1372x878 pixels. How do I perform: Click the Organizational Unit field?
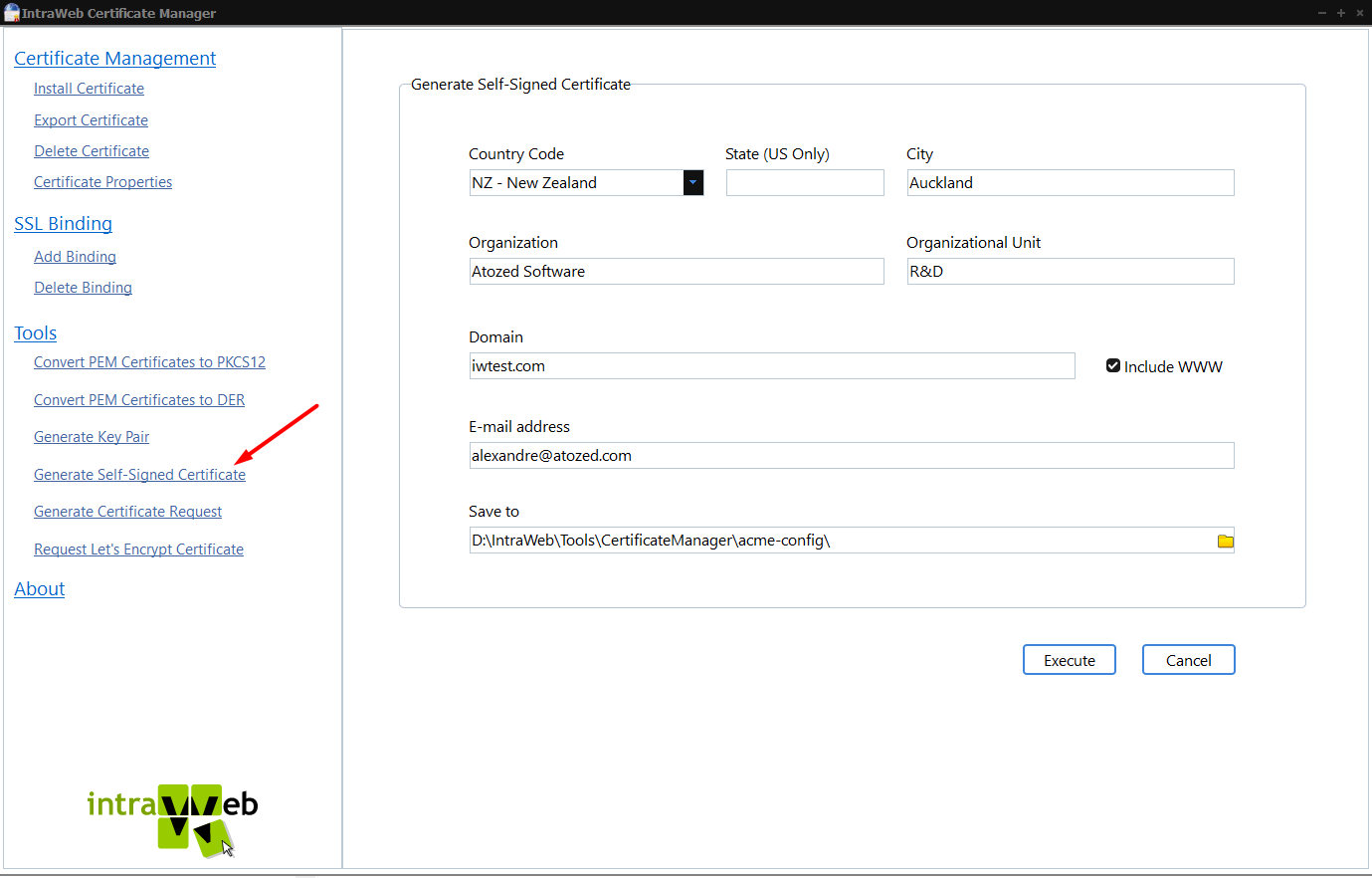click(x=1071, y=272)
